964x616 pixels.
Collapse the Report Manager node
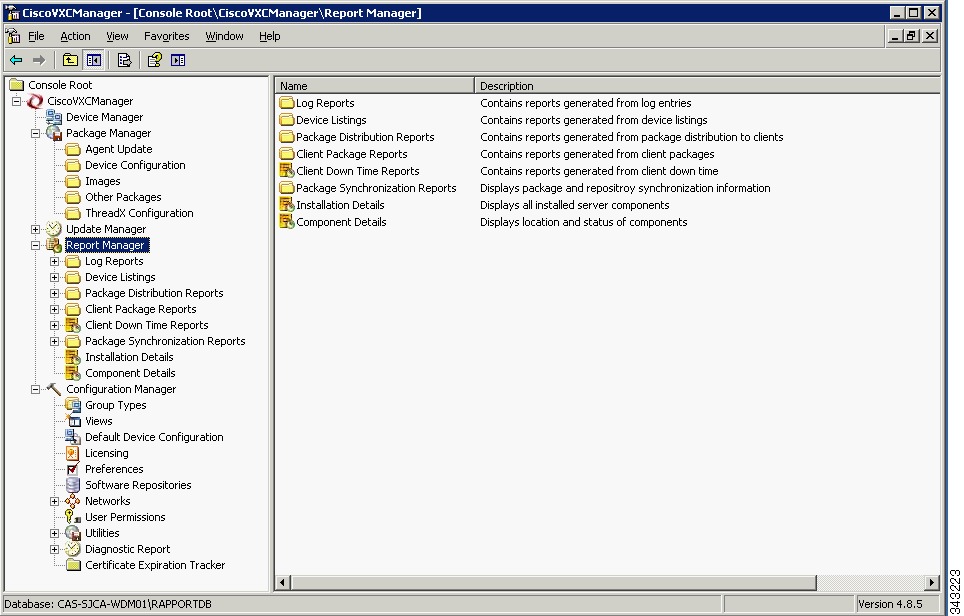click(36, 245)
